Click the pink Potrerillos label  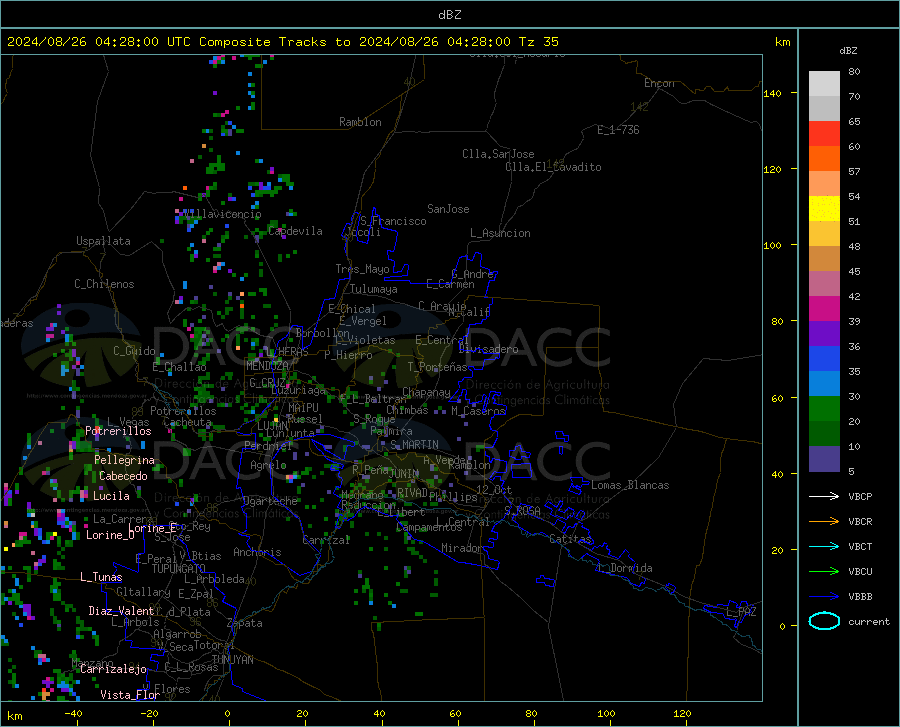pyautogui.click(x=118, y=431)
